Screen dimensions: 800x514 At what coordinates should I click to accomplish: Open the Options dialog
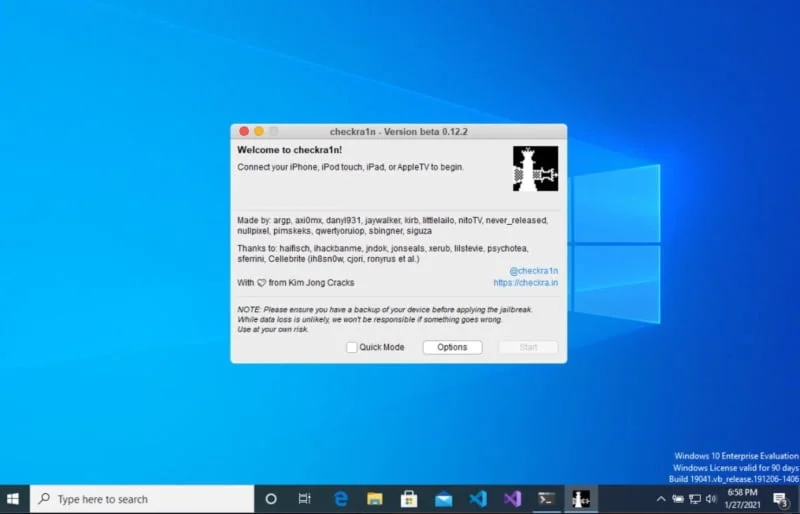click(x=453, y=347)
